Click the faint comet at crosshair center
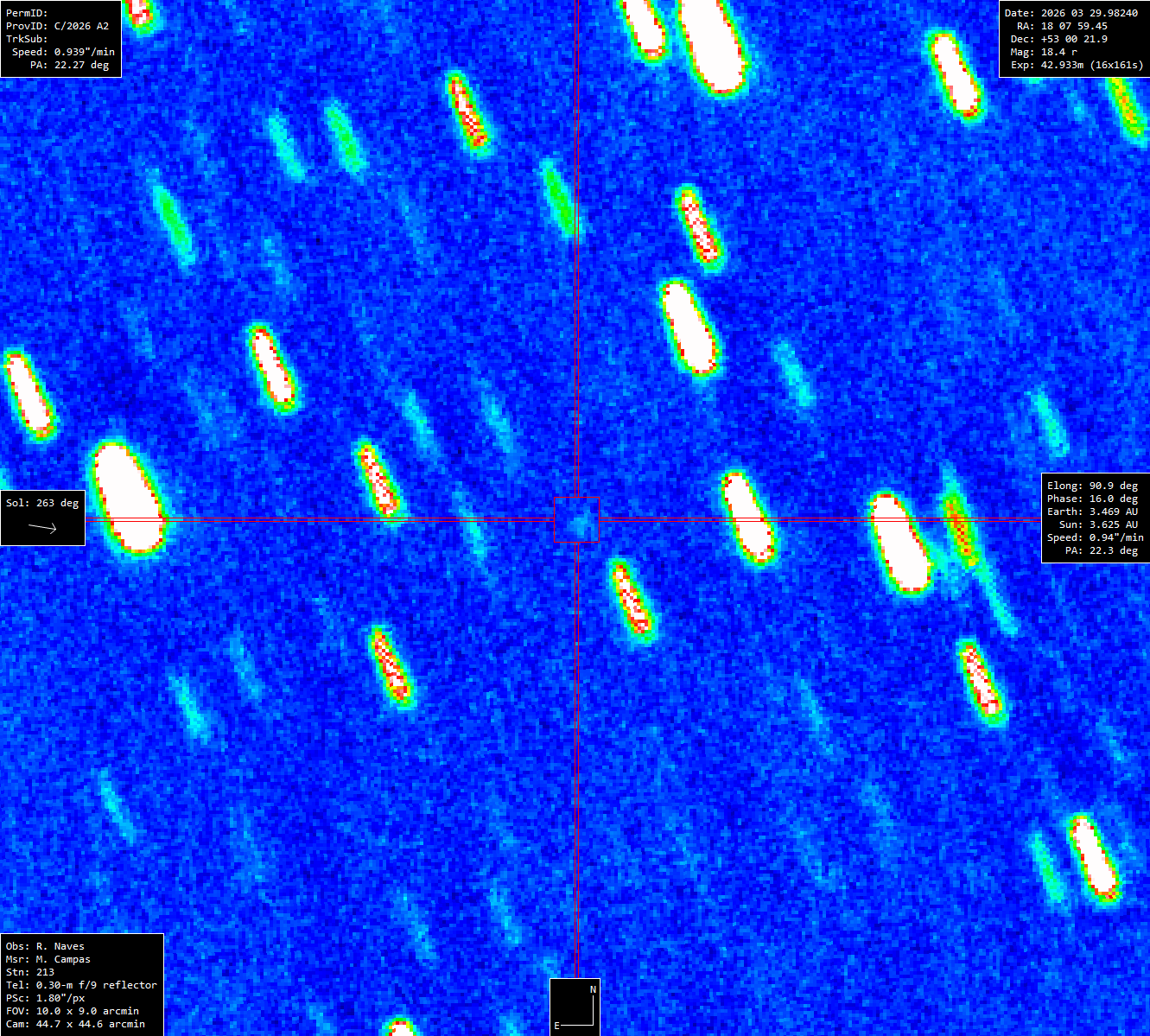 point(579,521)
